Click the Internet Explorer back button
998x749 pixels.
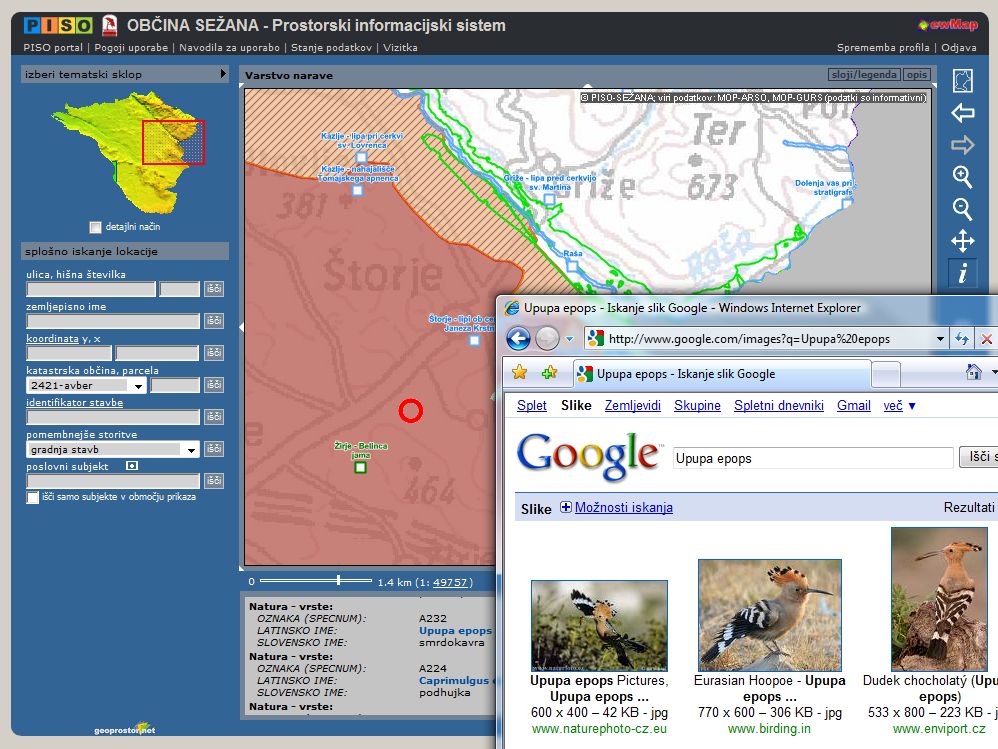tap(518, 339)
